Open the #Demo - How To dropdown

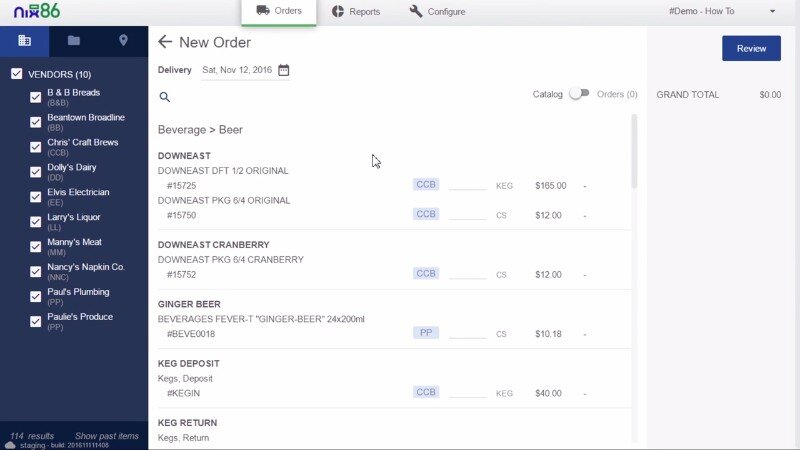coord(723,12)
